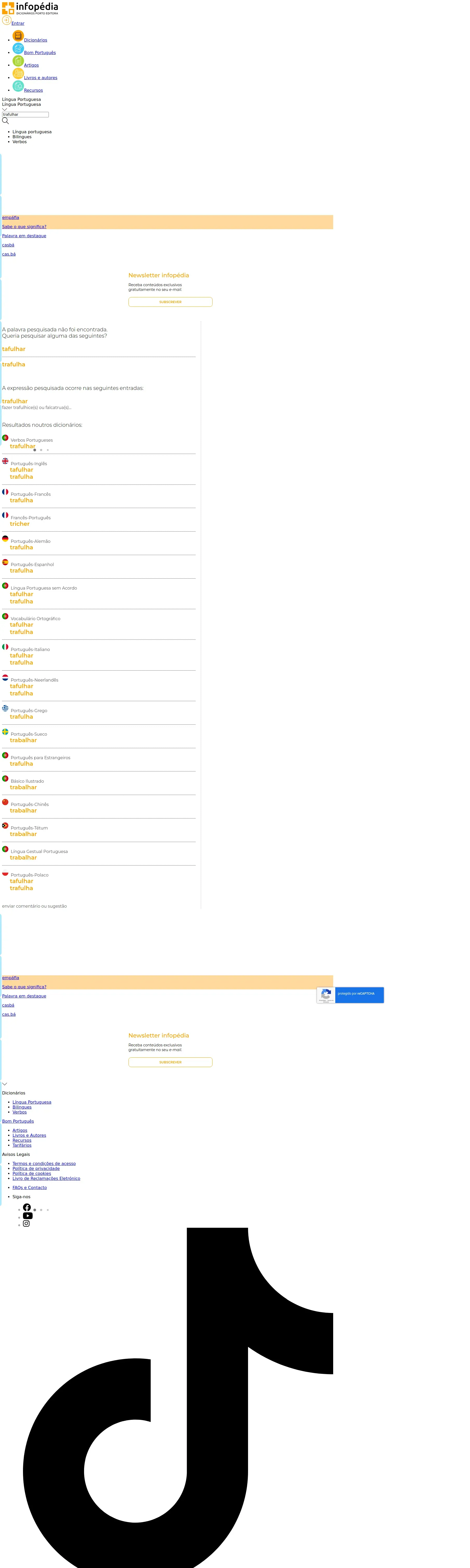Select Verbos option in the search list
This screenshot has height=1568, width=470.
20,142
